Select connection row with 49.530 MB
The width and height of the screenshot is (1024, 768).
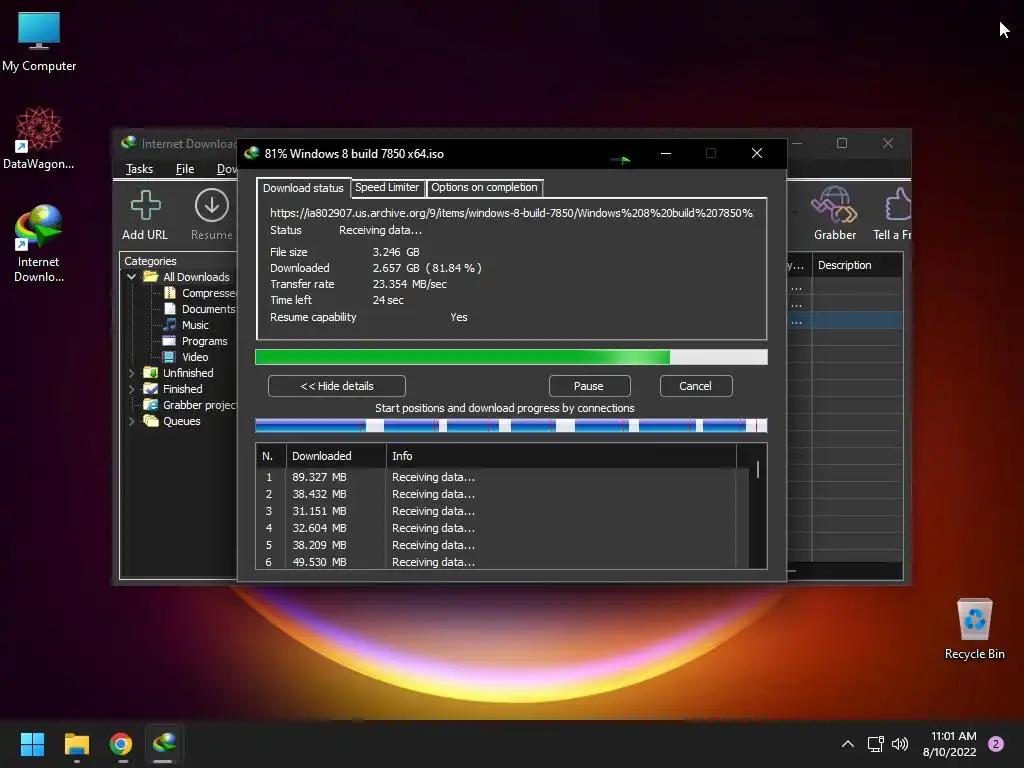(x=502, y=562)
